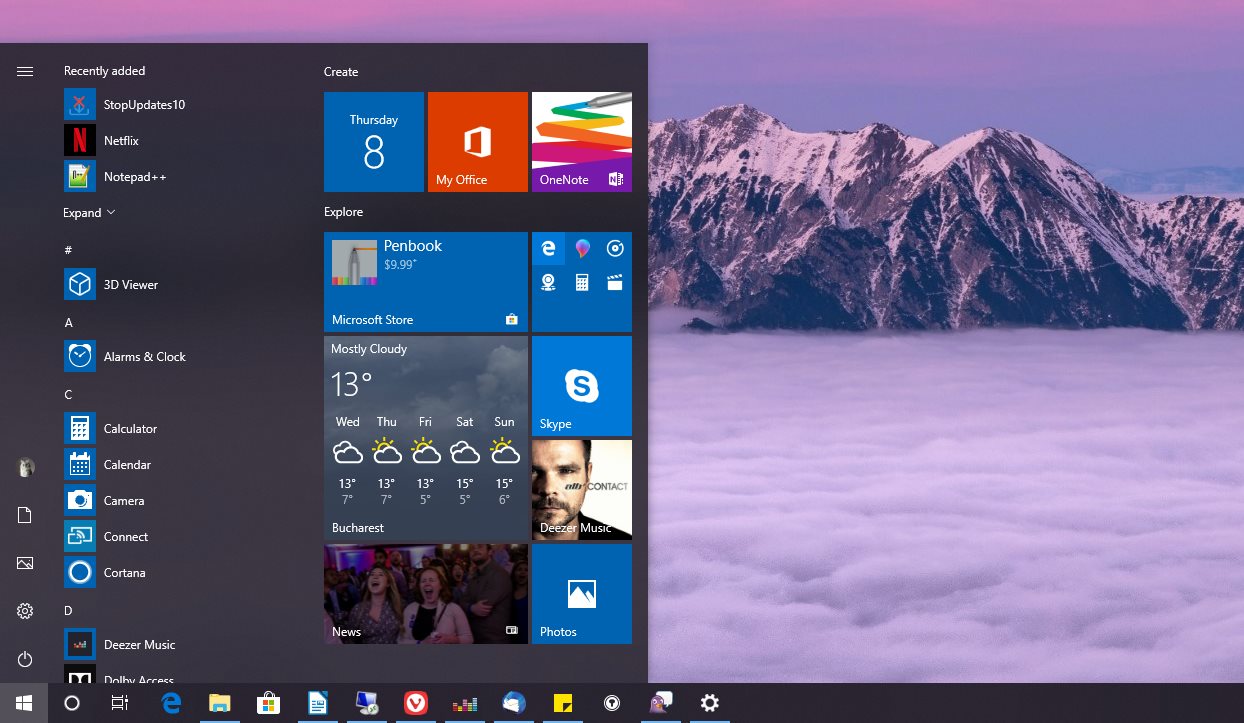The image size is (1244, 723).
Task: Click the 'C' letter group header
Action: click(68, 395)
